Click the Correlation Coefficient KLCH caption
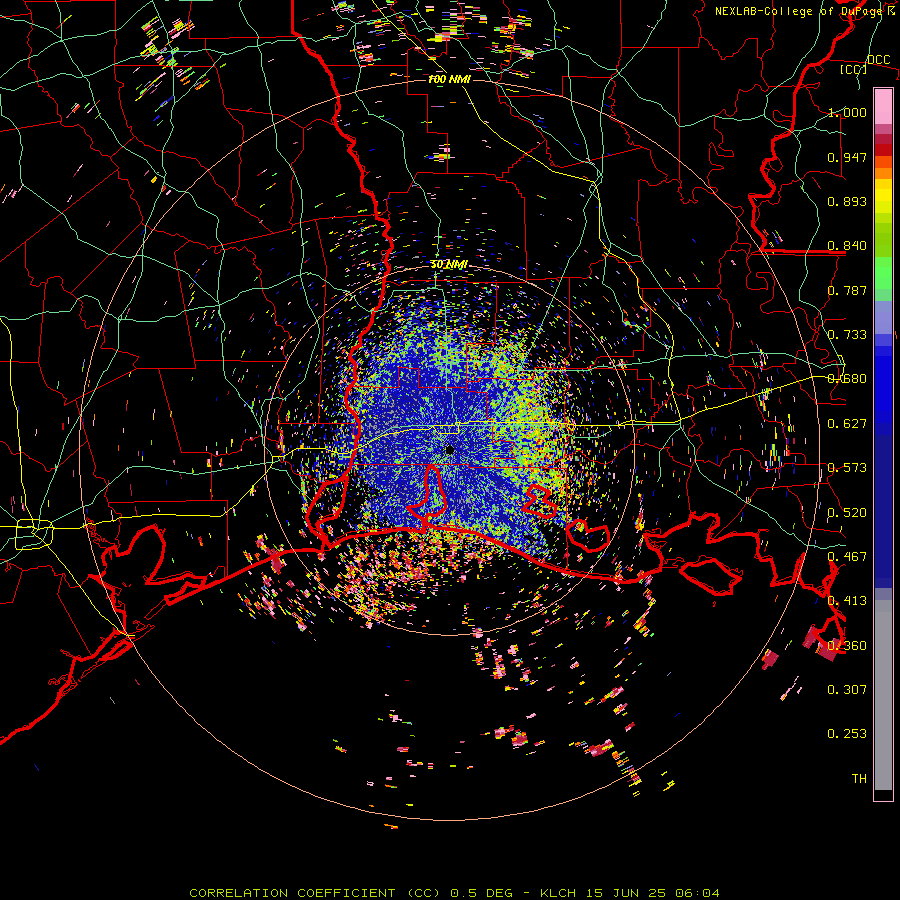The image size is (900, 900). 454,893
